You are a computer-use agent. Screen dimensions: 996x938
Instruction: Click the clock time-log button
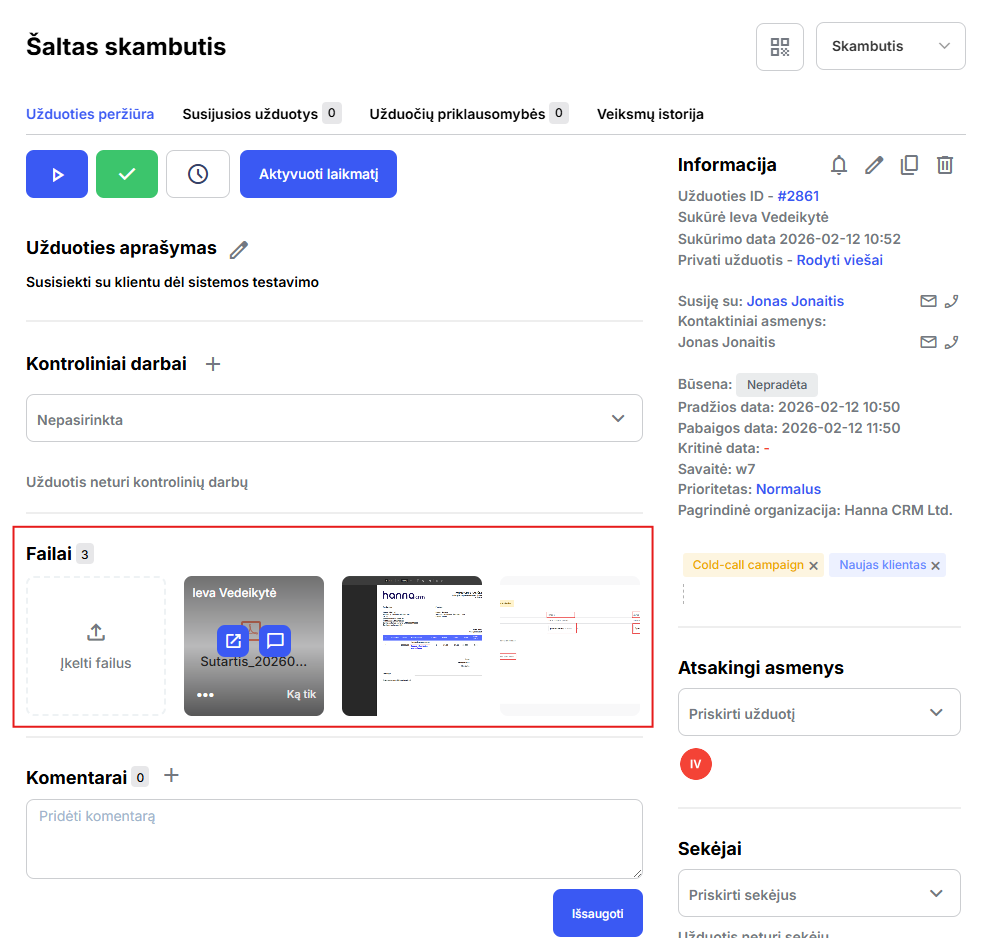coord(198,174)
